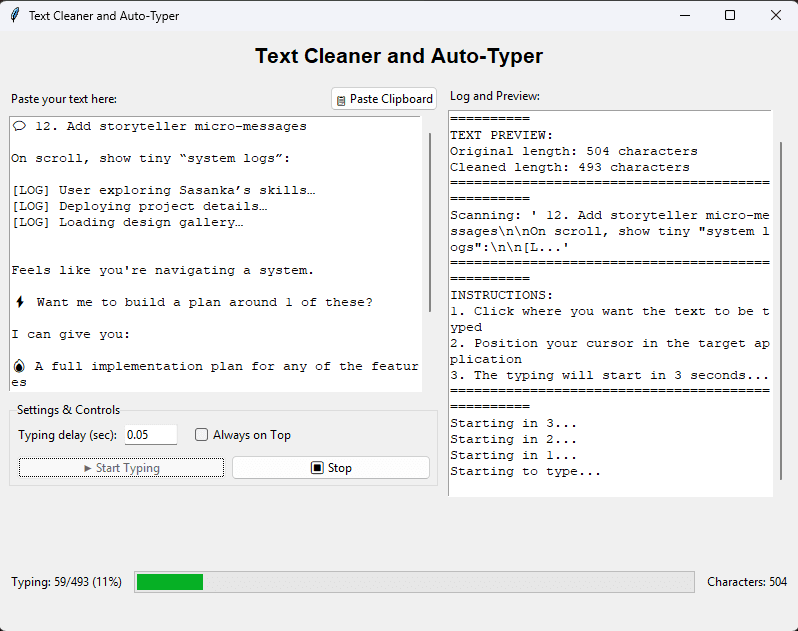
Task: Click the 'TEXT PREVIEW:' log heading
Action: click(x=501, y=135)
